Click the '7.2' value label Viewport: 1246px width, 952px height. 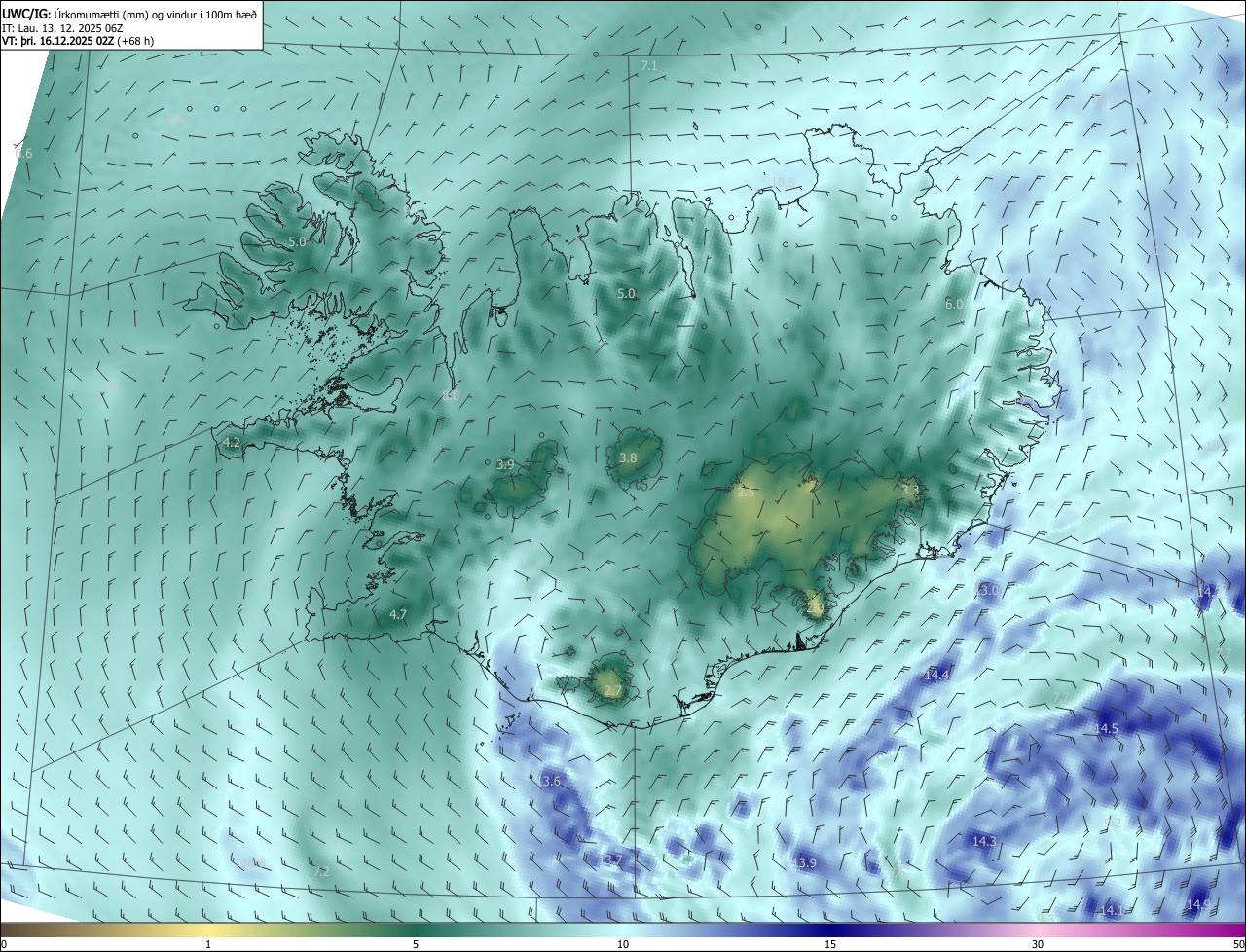(x=321, y=872)
